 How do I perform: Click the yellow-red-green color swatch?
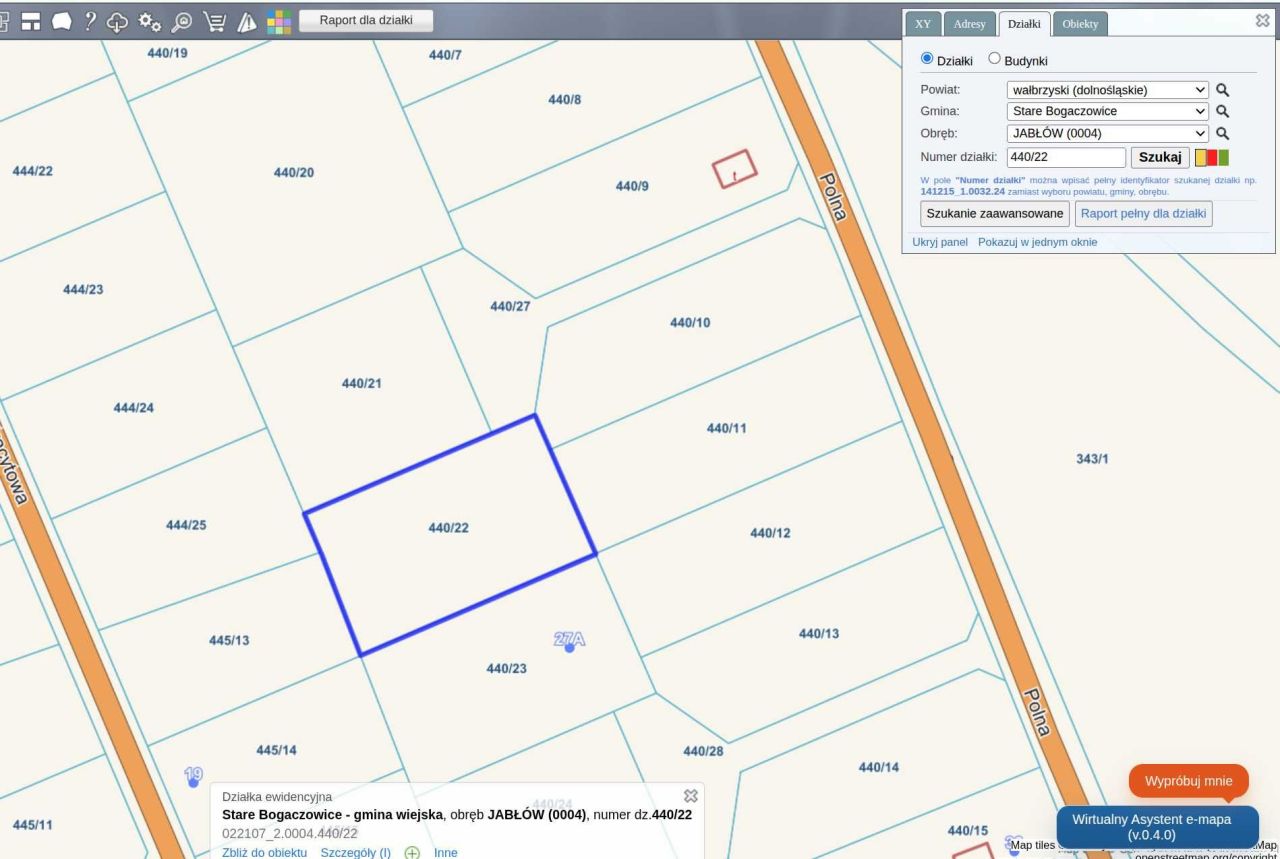1212,157
